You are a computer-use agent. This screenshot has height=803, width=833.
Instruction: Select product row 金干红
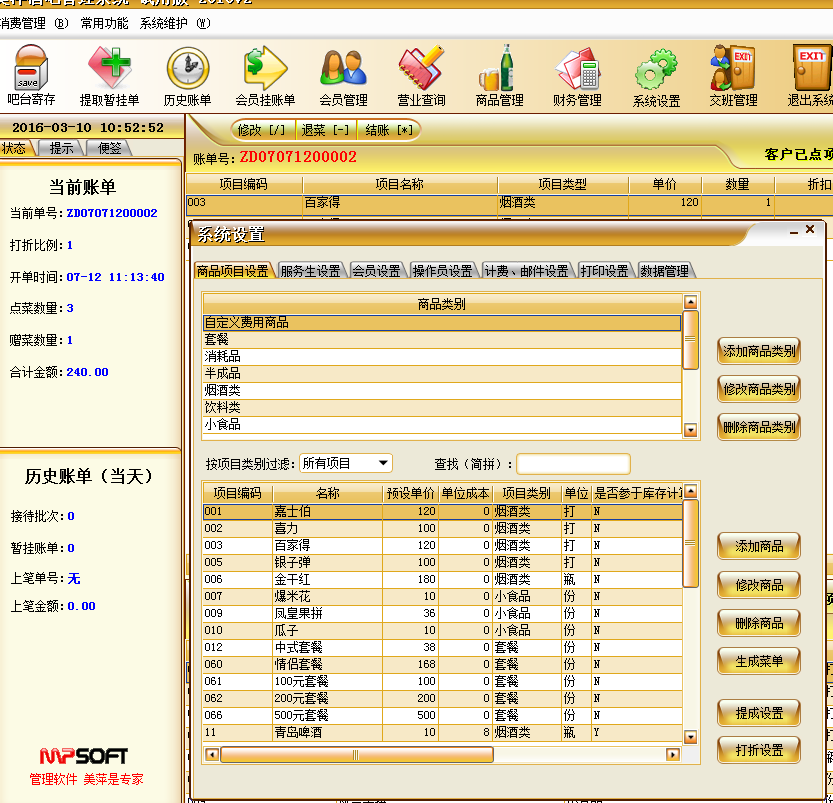(442, 579)
